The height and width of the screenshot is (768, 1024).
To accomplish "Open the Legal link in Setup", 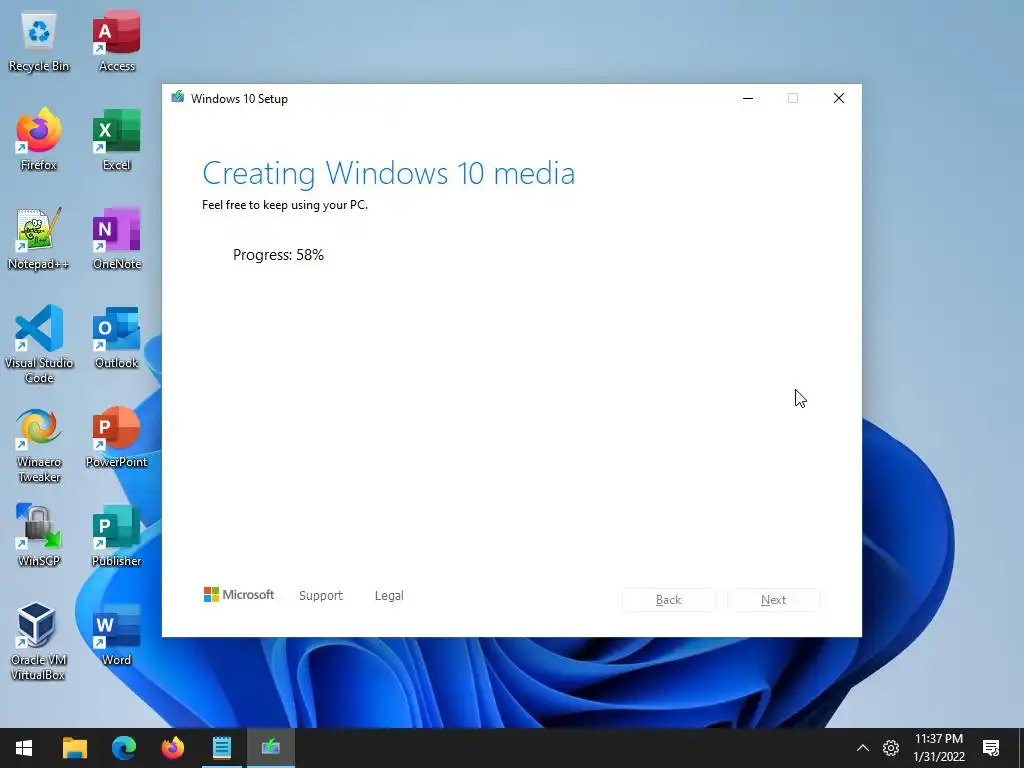I will tap(389, 596).
